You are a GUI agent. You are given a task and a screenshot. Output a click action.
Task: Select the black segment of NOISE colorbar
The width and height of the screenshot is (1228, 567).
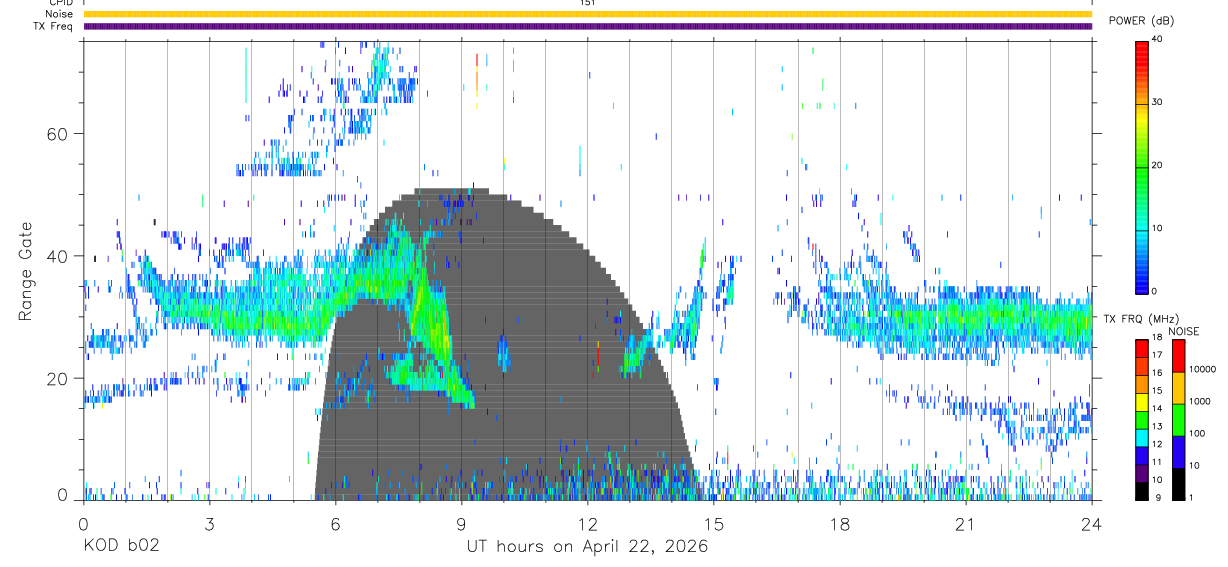(x=1178, y=484)
